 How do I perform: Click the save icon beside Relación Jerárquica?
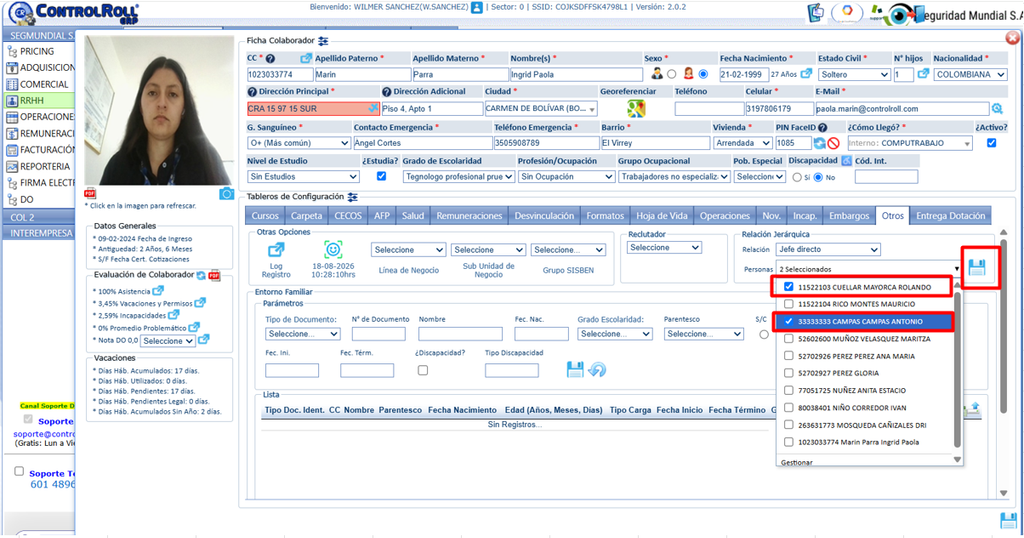click(977, 268)
